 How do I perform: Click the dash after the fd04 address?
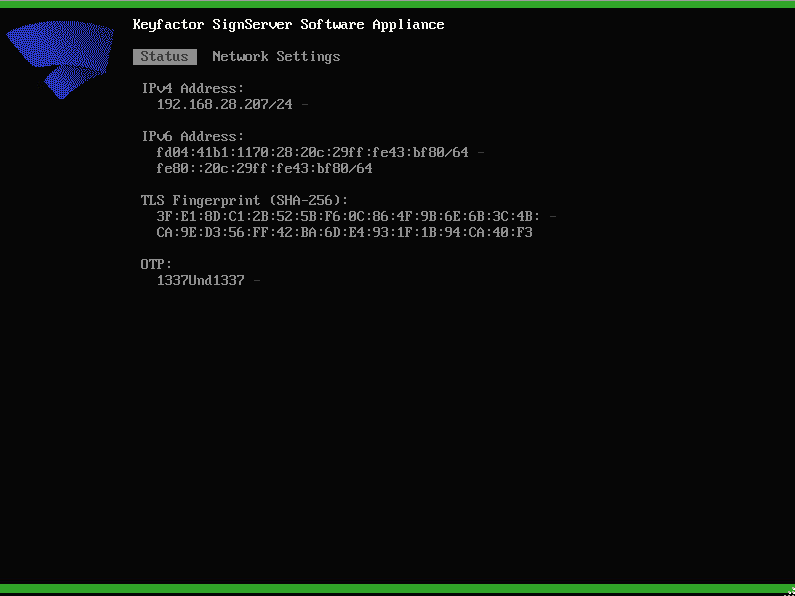coord(481,153)
